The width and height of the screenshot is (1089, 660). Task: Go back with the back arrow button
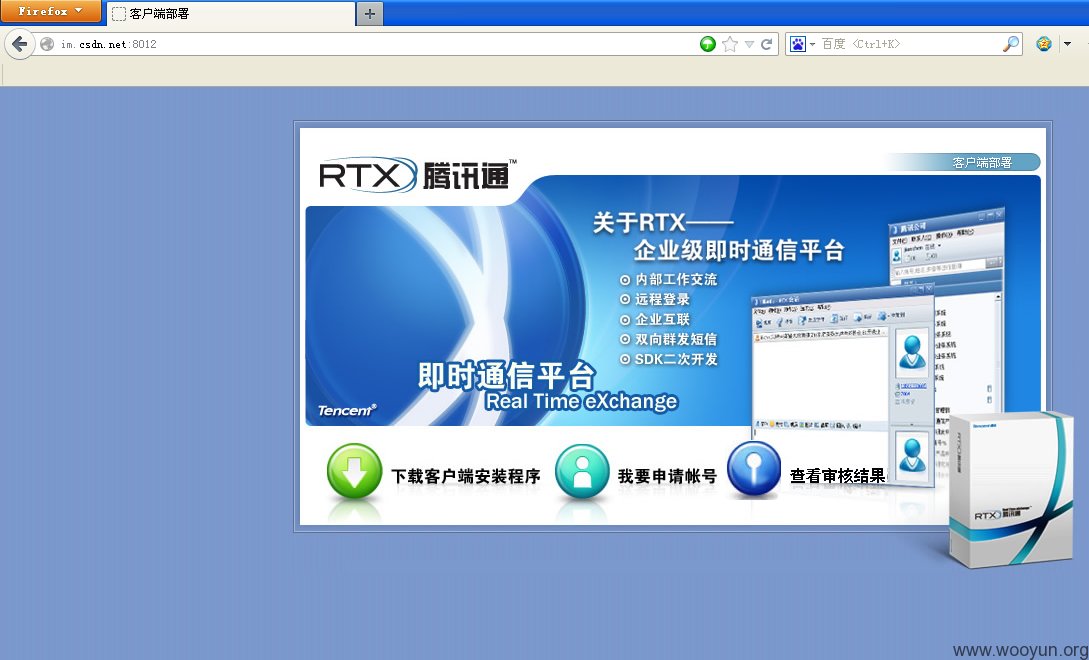coord(19,44)
